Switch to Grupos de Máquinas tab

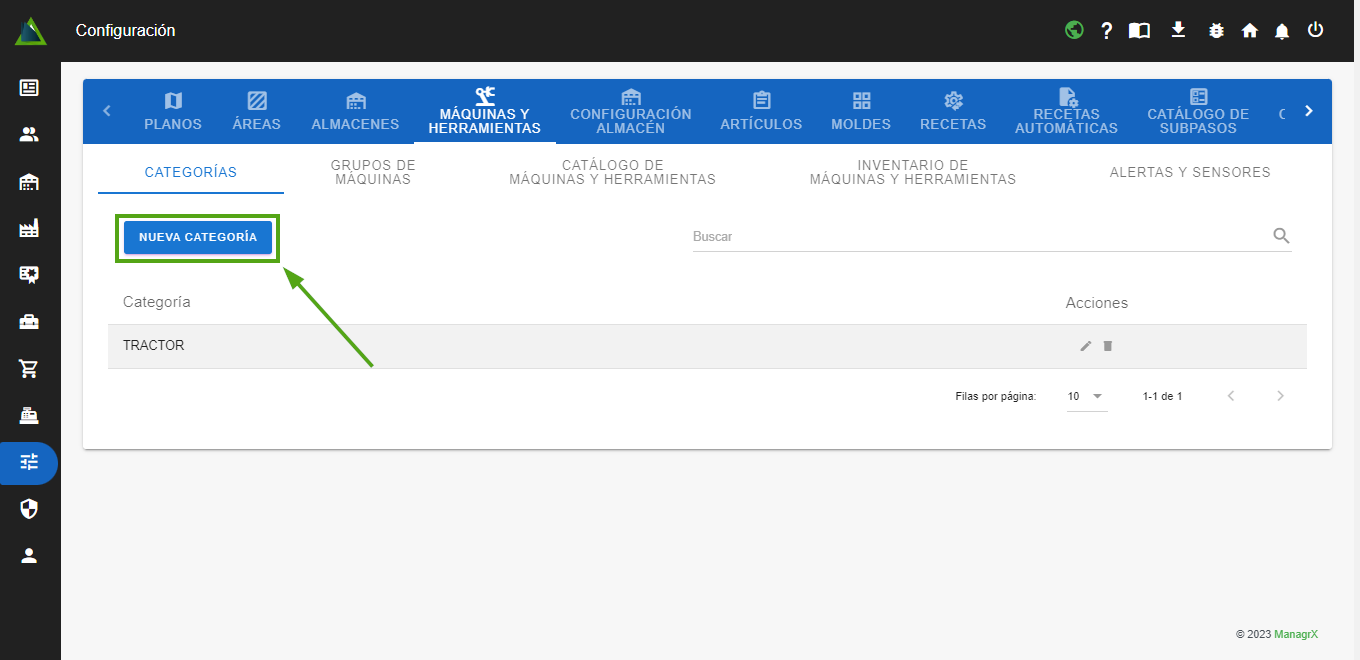pos(373,172)
